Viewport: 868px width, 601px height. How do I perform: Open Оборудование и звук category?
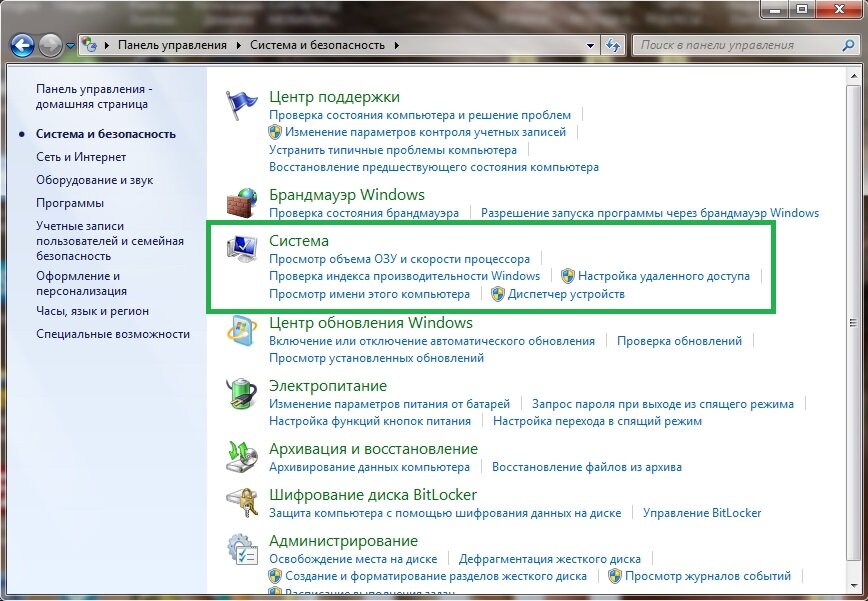pyautogui.click(x=94, y=180)
